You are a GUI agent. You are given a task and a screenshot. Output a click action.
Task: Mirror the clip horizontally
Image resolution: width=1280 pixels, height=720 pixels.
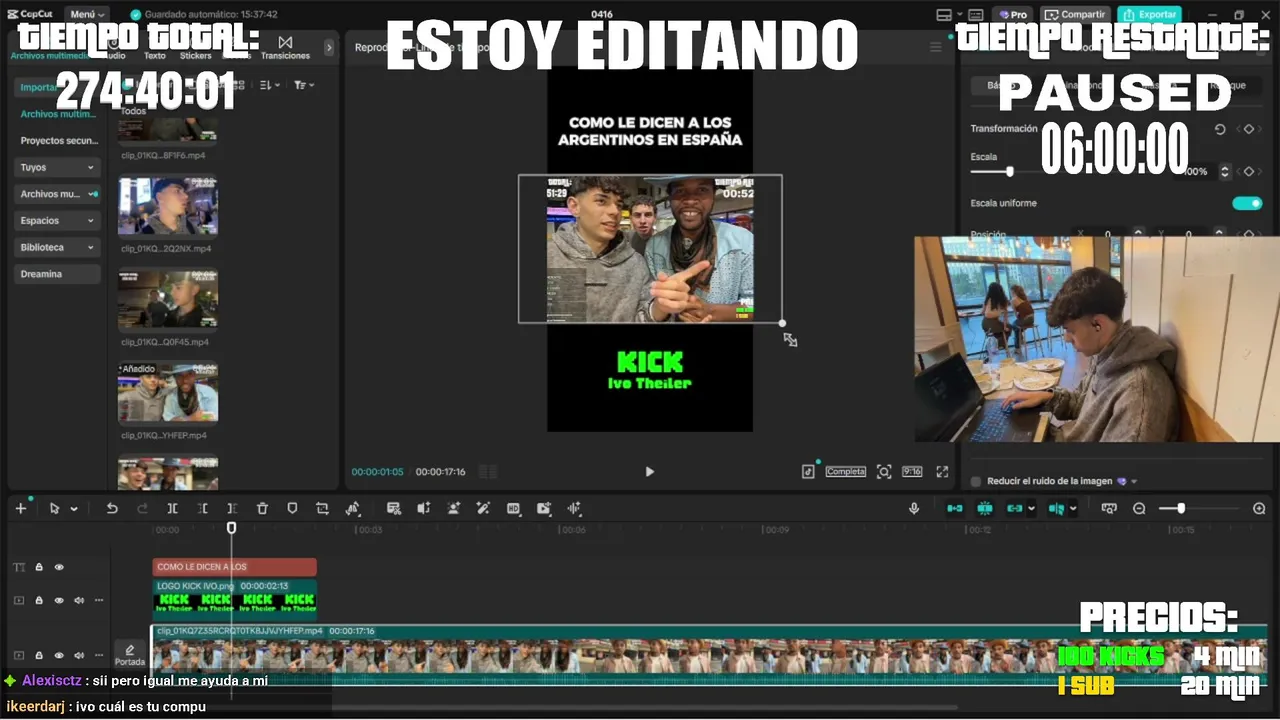tap(352, 508)
